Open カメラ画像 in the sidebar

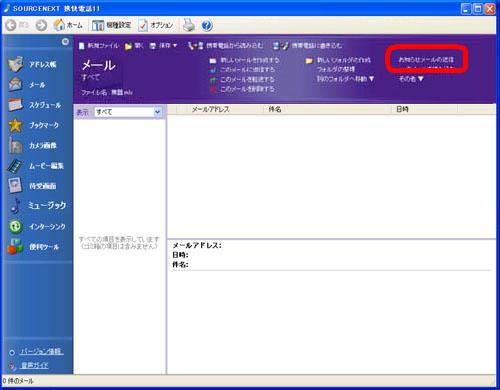(33, 146)
